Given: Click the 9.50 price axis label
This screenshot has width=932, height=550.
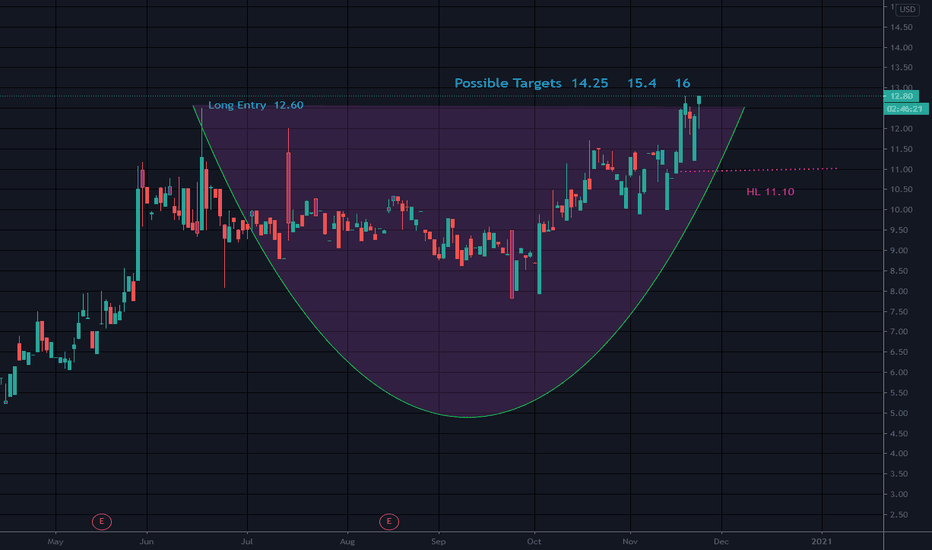Looking at the screenshot, I should click(901, 230).
